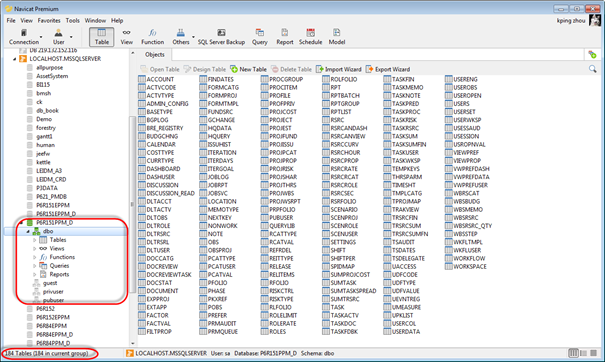The width and height of the screenshot is (605, 362).
Task: Open the Model toolbar icon
Action: [x=336, y=37]
